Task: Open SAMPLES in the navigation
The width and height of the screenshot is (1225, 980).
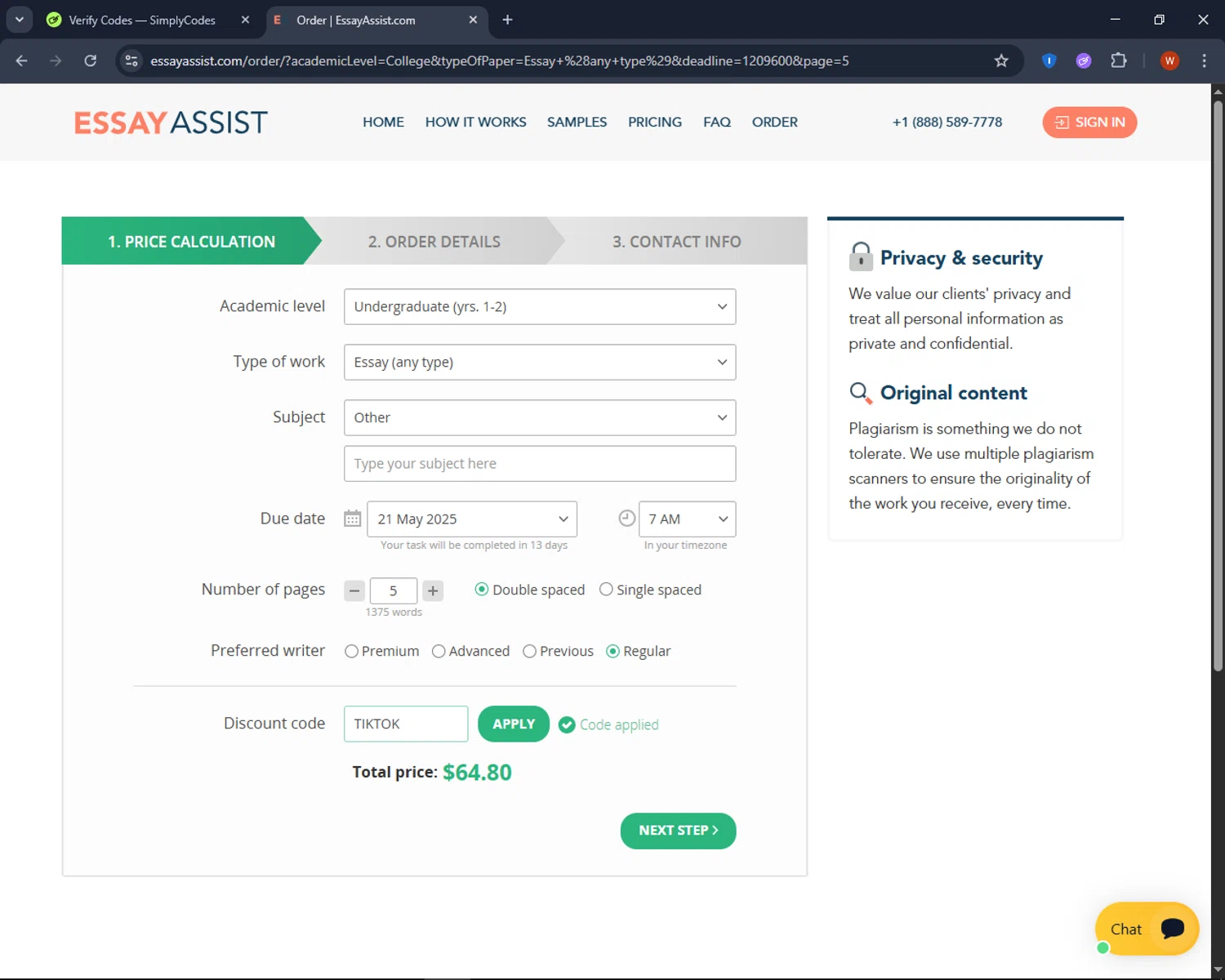Action: [x=577, y=122]
